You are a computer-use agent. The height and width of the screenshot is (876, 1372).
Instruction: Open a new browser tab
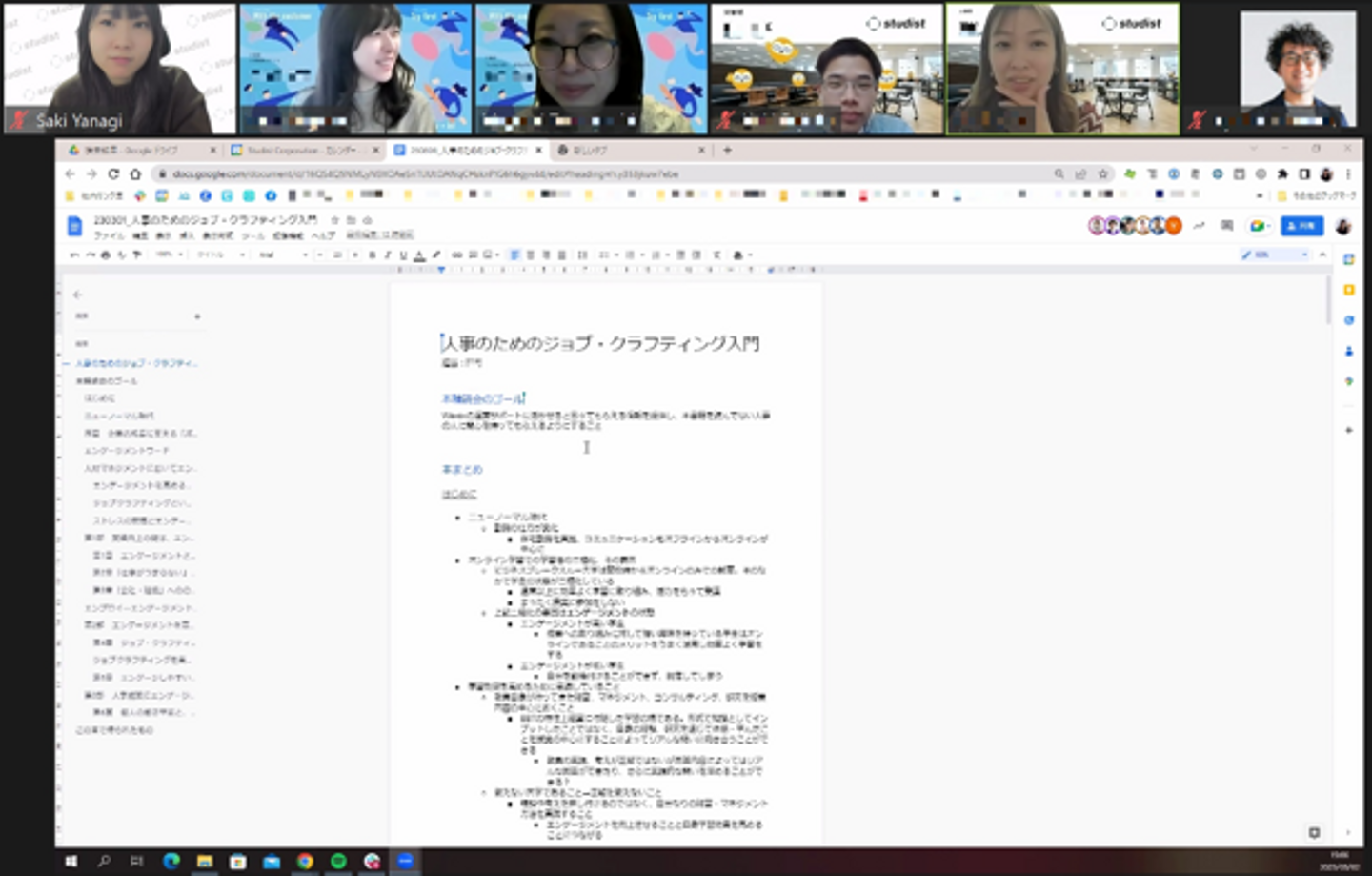(727, 150)
